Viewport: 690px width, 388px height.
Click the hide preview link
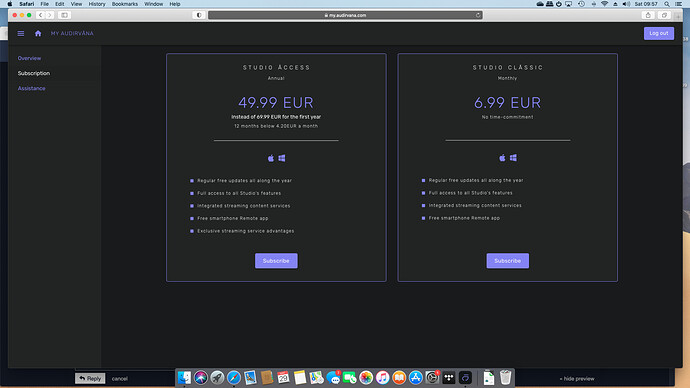(x=576, y=378)
